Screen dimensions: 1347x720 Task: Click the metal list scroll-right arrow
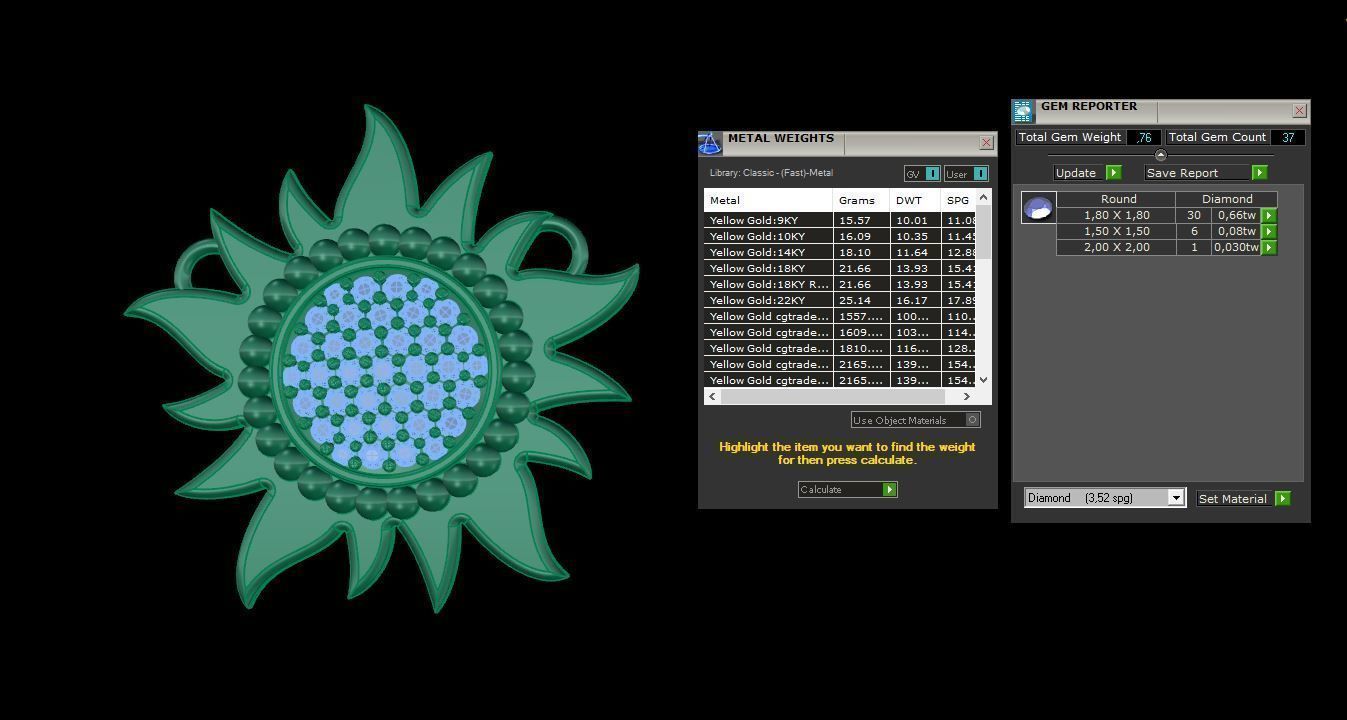(x=966, y=396)
